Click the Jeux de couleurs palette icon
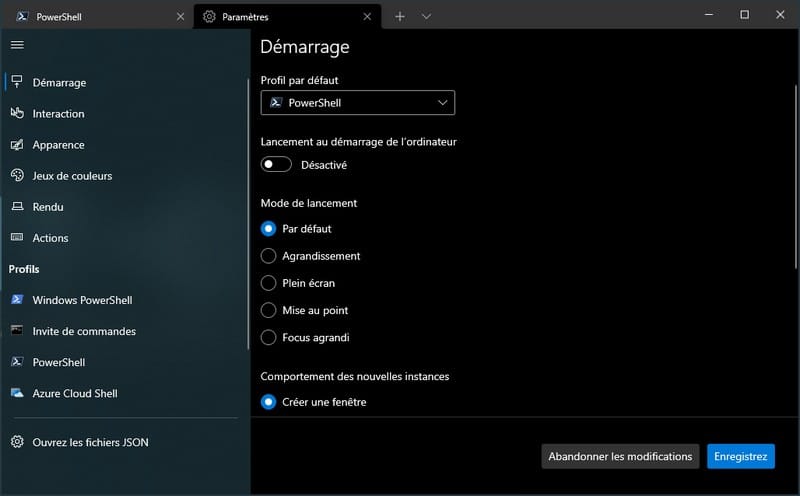This screenshot has height=496, width=800. coord(17,175)
